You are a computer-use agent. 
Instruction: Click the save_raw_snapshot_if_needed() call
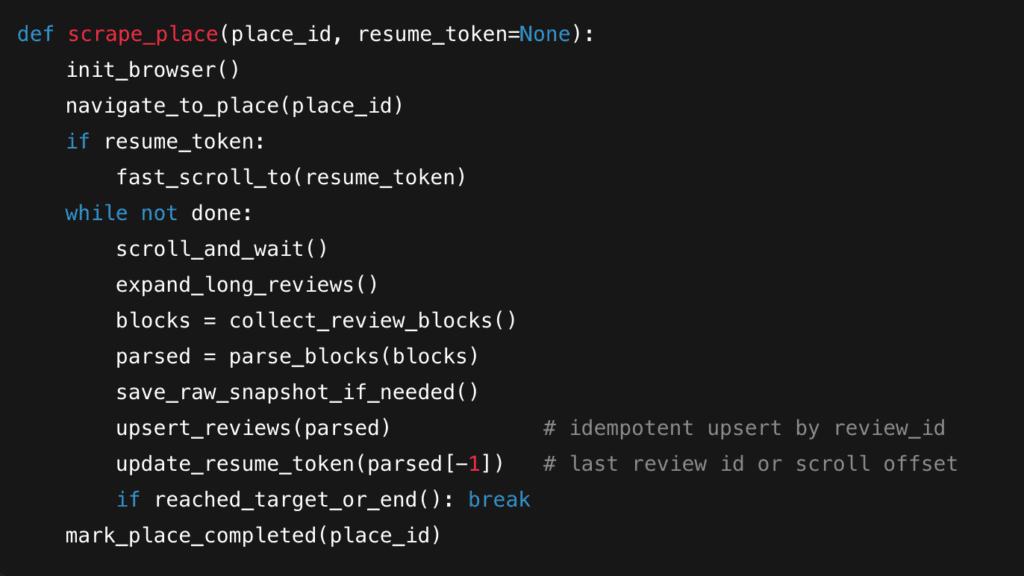(x=297, y=392)
